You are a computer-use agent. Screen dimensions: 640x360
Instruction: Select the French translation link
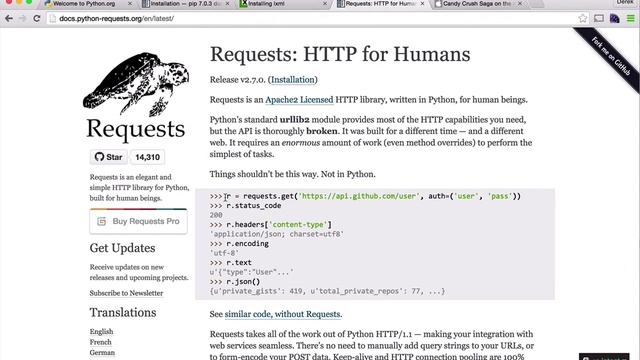(x=100, y=342)
